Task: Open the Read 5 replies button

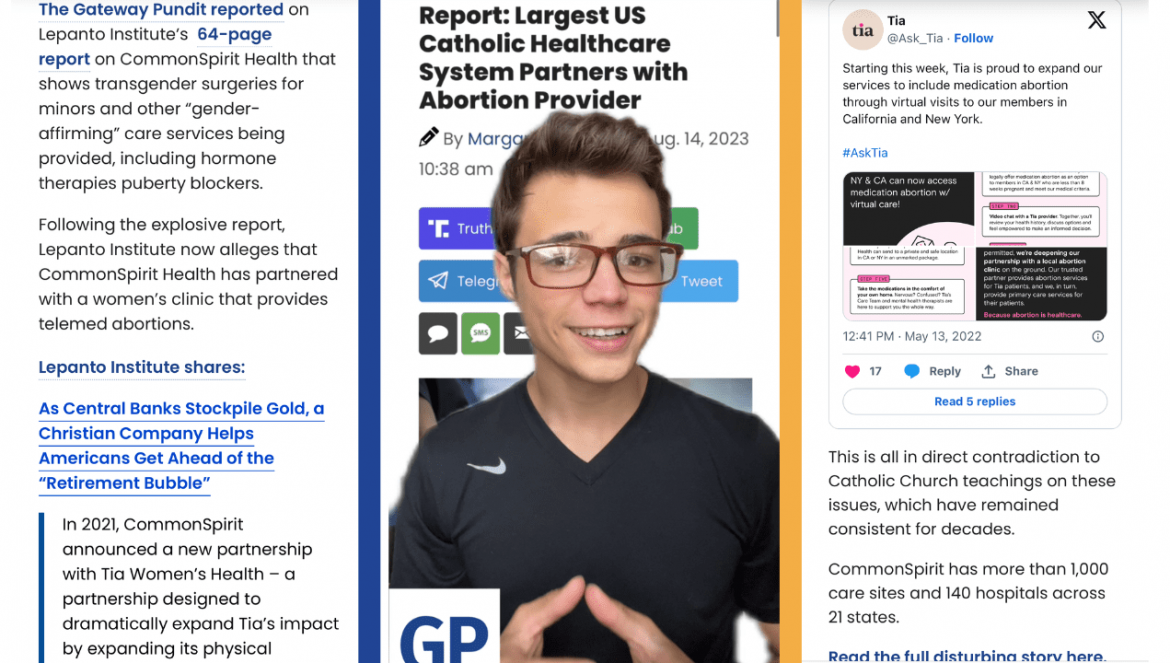Action: click(975, 401)
